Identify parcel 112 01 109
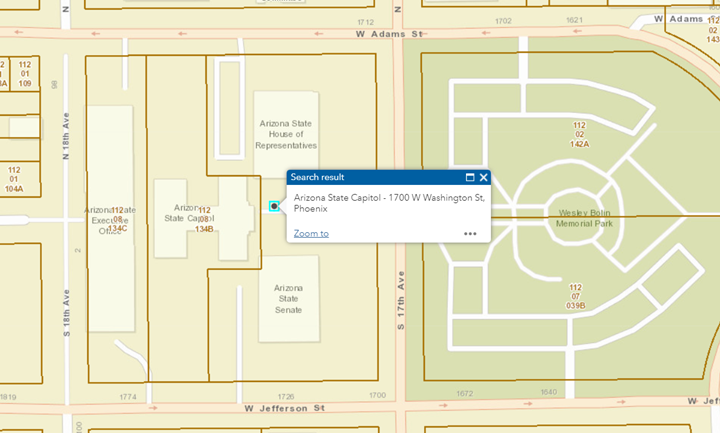Screen dimensions: 720x433 pyautogui.click(x=24, y=74)
